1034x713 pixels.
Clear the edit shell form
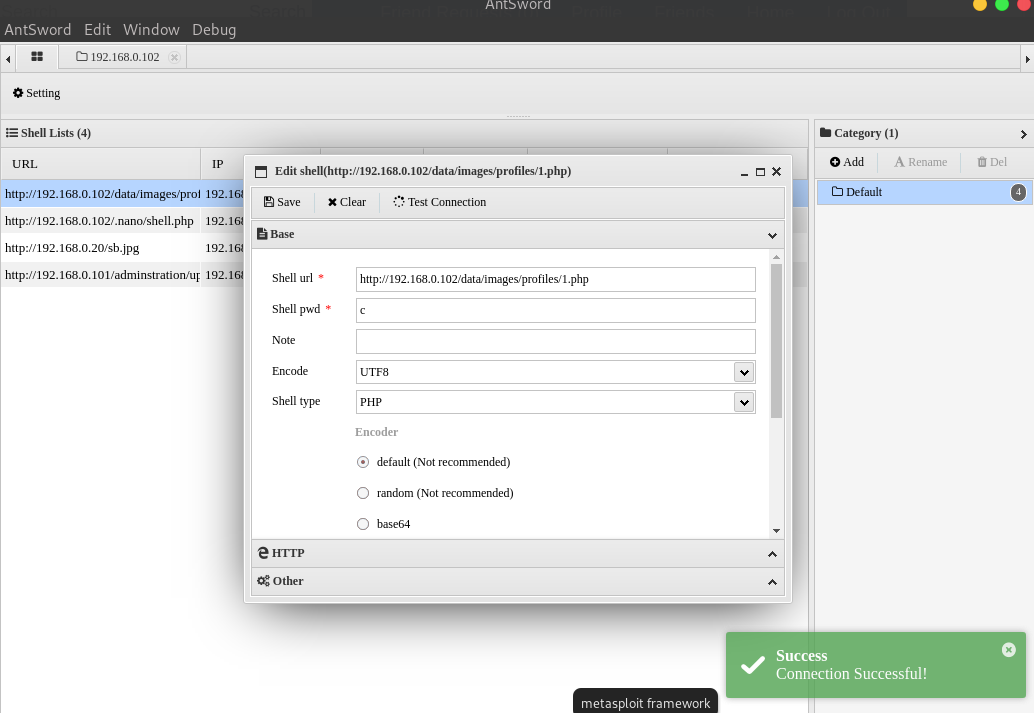tap(347, 202)
